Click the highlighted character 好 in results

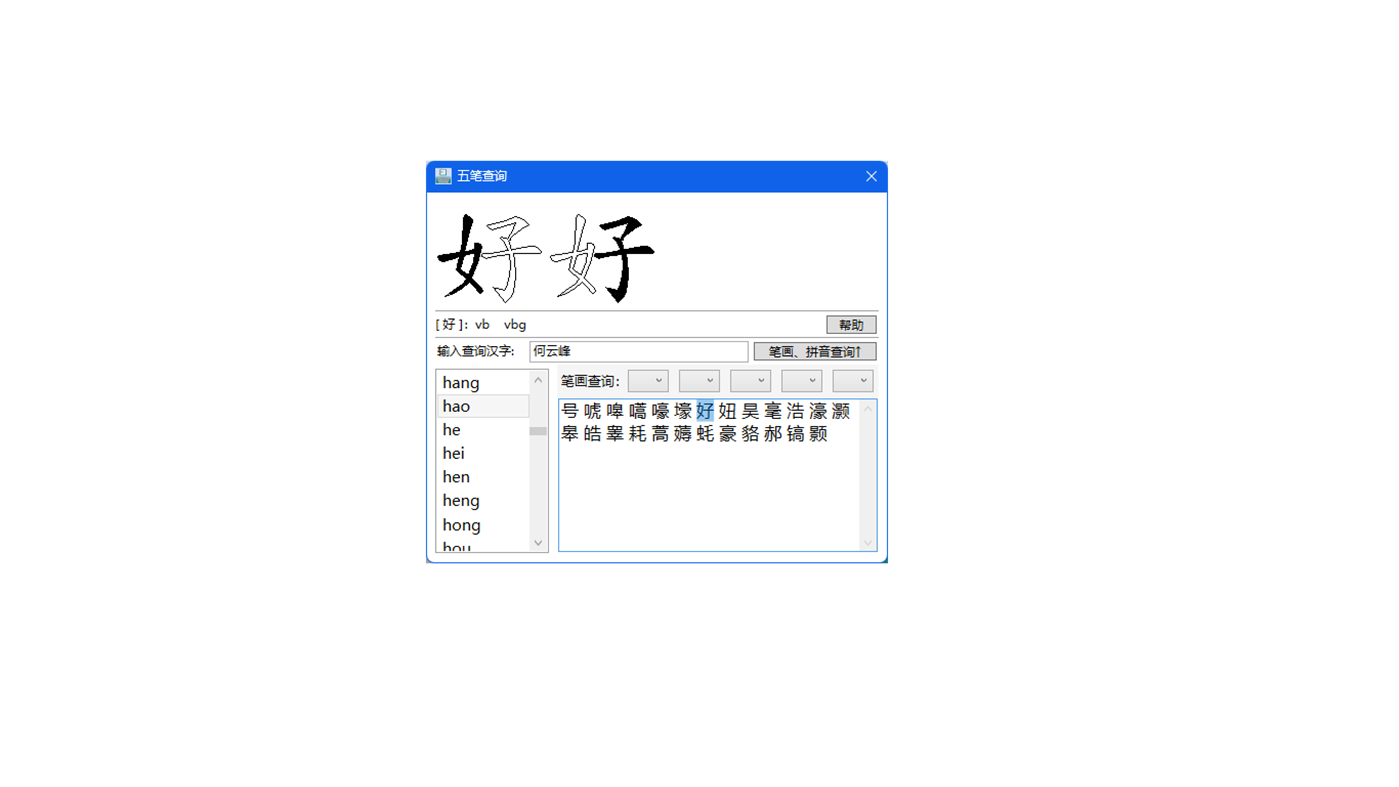704,410
